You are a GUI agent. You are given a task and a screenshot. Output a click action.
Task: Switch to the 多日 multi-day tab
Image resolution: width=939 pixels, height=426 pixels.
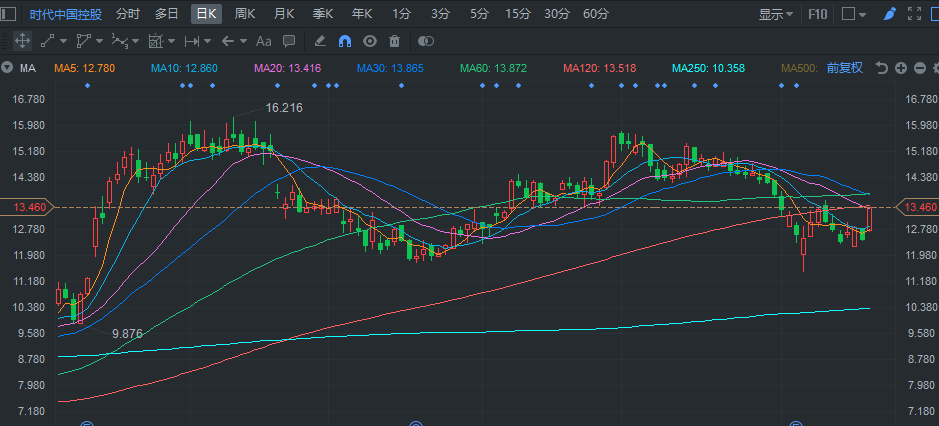(166, 14)
